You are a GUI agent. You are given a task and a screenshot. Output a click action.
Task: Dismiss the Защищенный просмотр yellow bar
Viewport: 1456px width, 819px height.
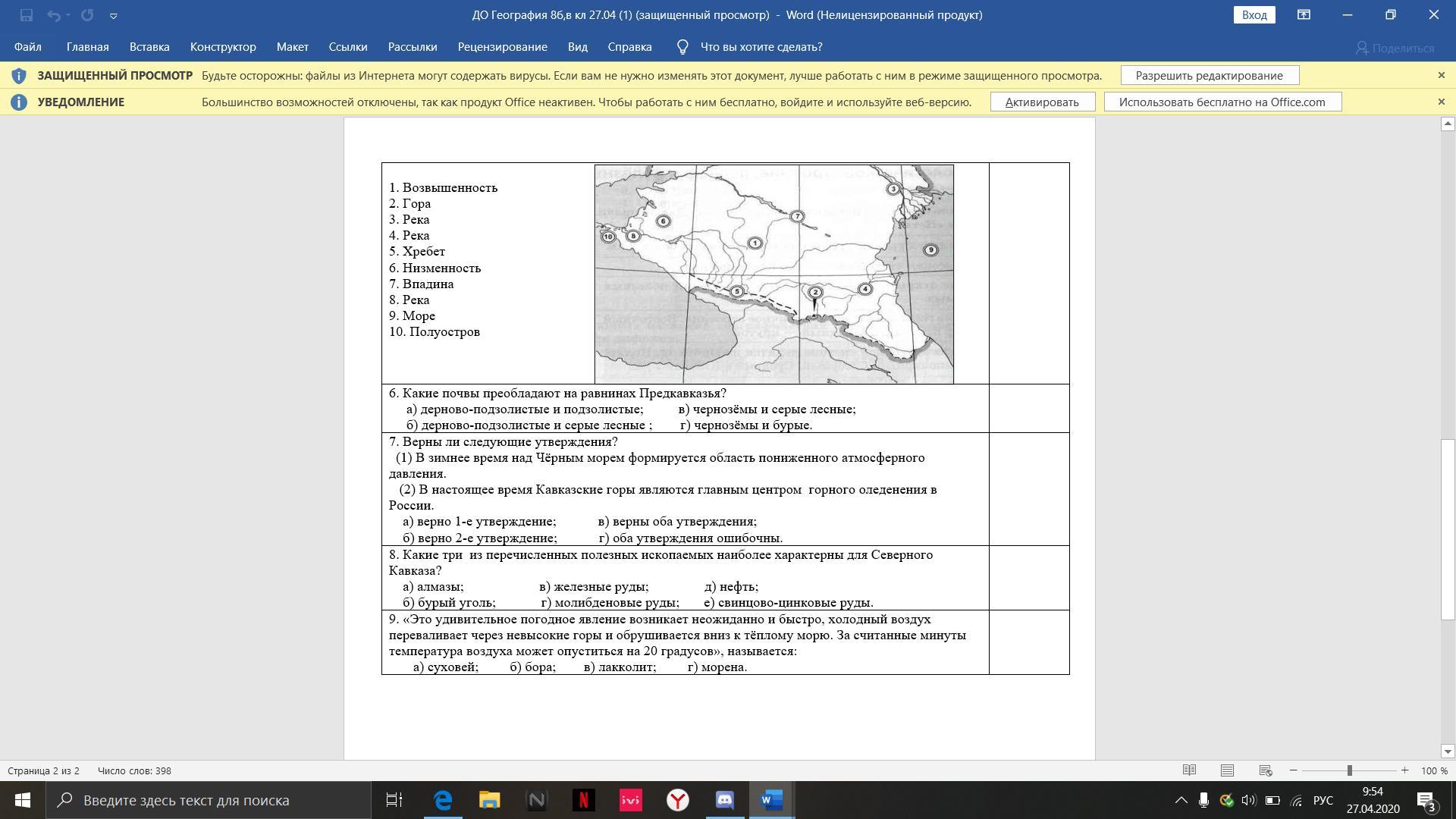point(1441,75)
